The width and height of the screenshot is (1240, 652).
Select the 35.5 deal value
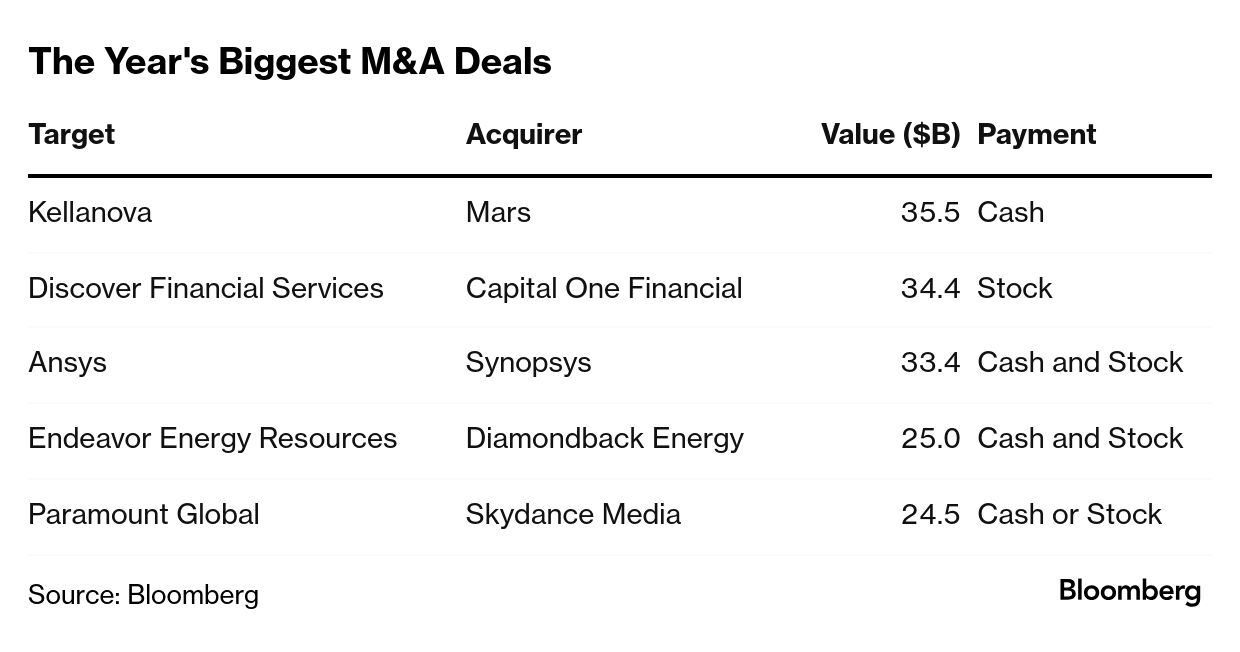click(x=930, y=212)
